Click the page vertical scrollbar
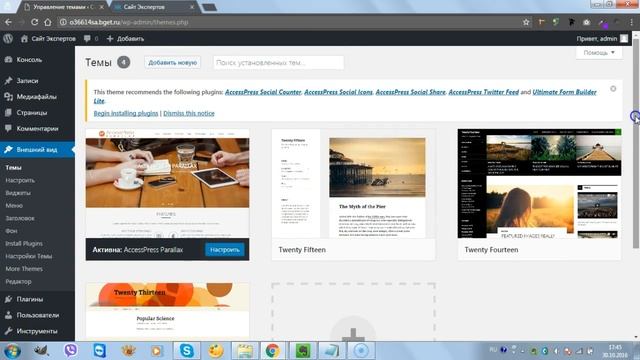640x360 pixels. [636, 143]
